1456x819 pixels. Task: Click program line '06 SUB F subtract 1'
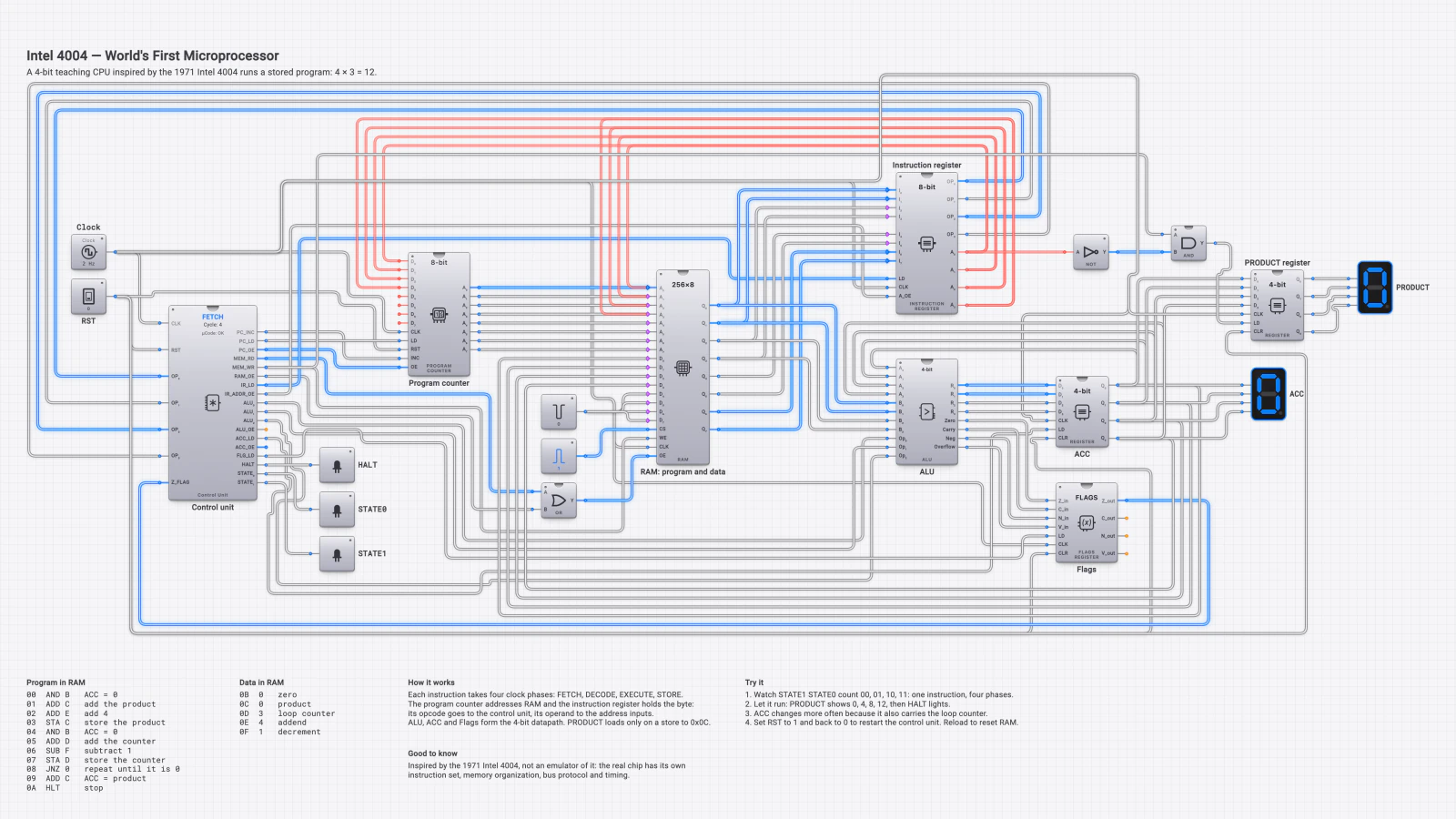(79, 751)
